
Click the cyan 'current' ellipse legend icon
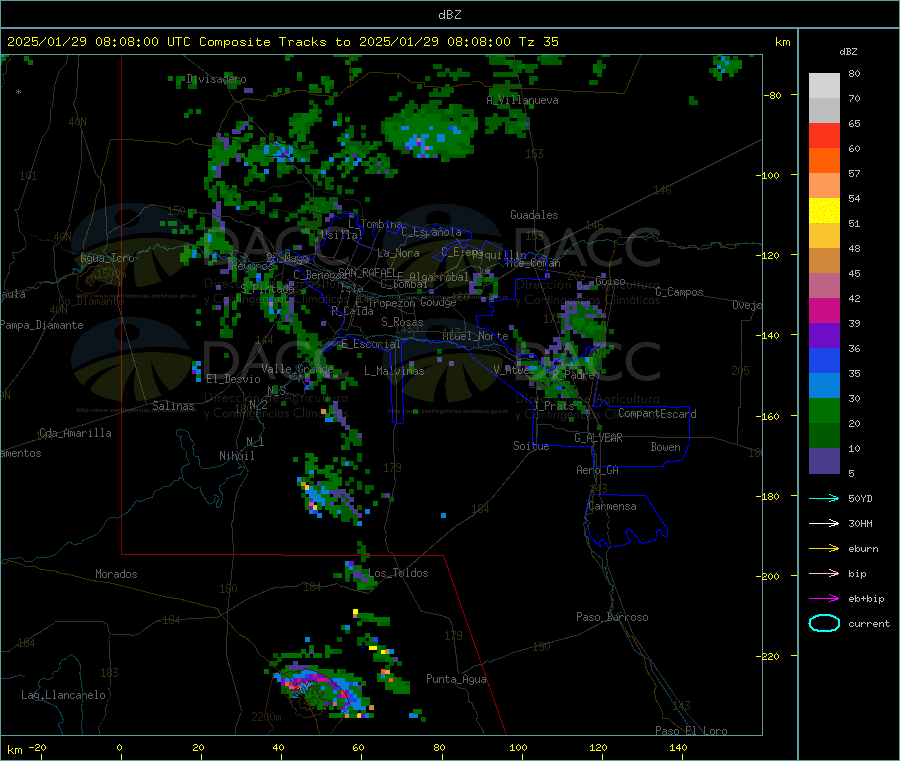pyautogui.click(x=824, y=623)
